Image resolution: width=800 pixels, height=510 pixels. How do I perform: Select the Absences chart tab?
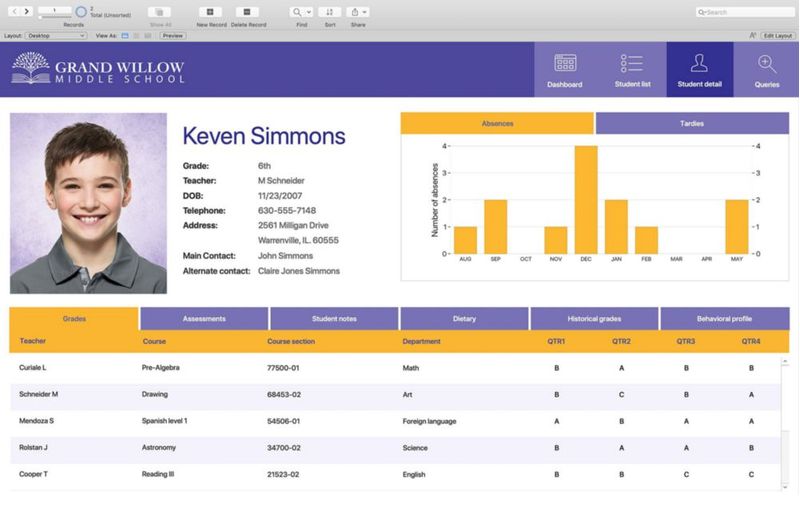pyautogui.click(x=497, y=123)
